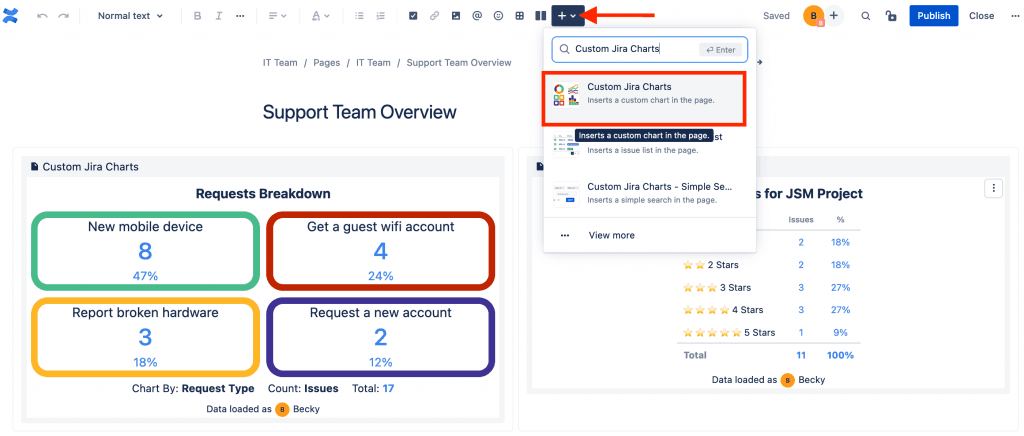Add an image using toolbar icon
1024x436 pixels.
pyautogui.click(x=456, y=16)
